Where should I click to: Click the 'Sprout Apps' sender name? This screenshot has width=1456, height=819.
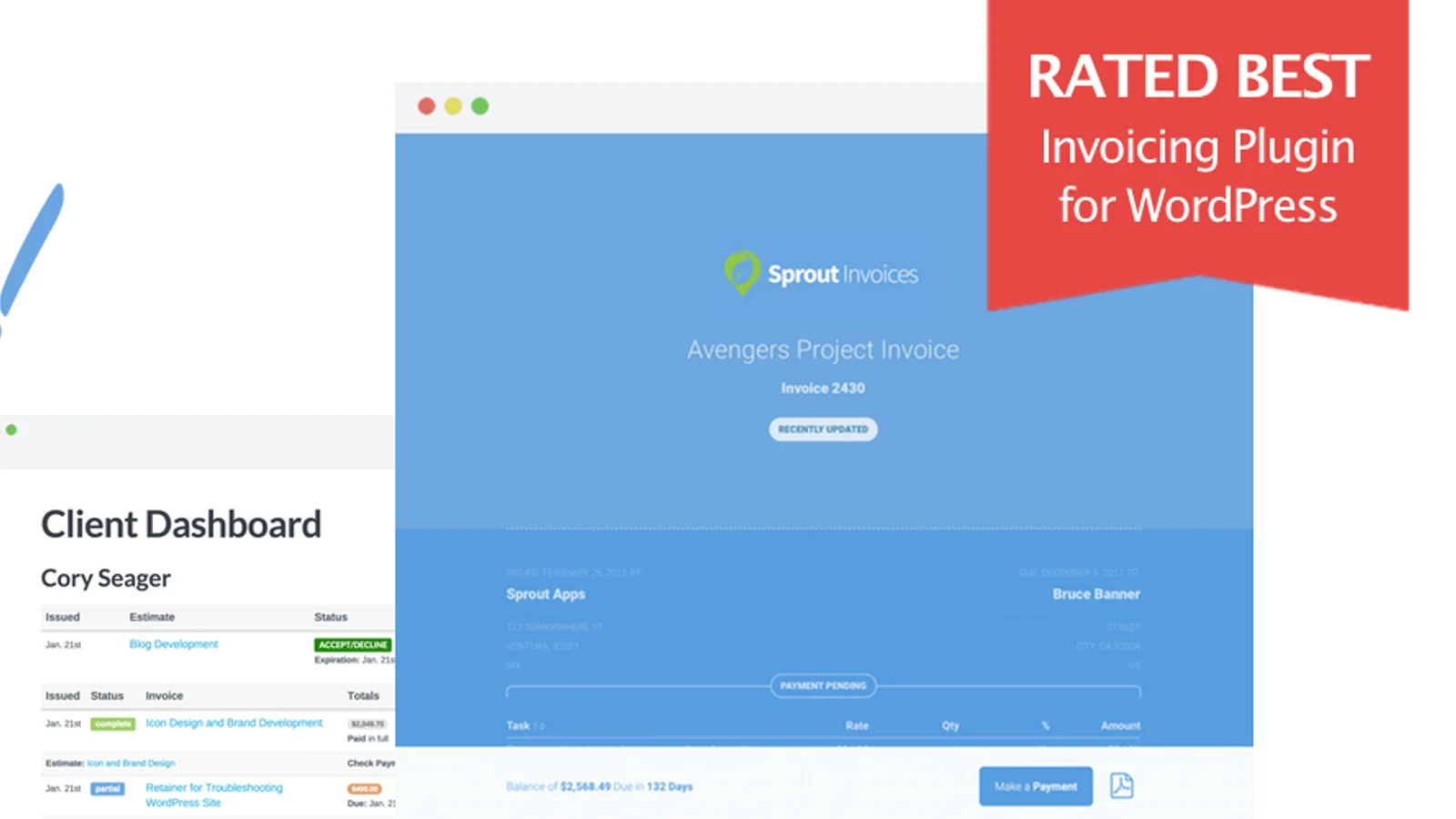[546, 594]
